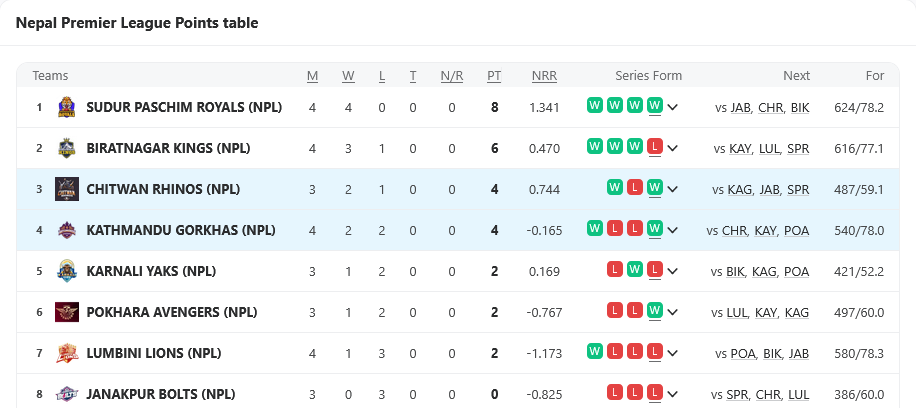
Task: Click the N/R column header
Action: 452,76
